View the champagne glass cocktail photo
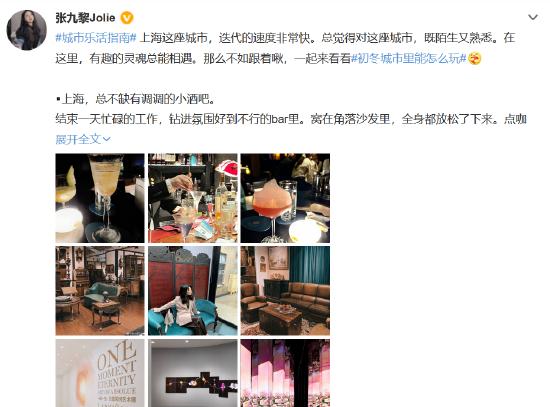The image size is (550, 407). coord(100,198)
